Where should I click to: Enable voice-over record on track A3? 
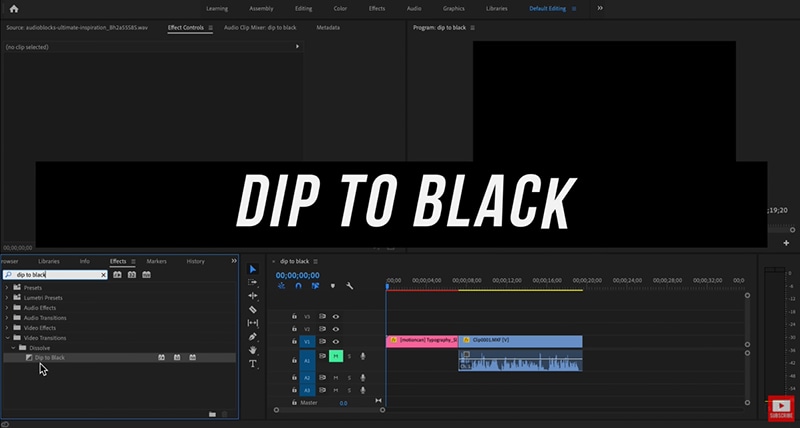pos(363,390)
